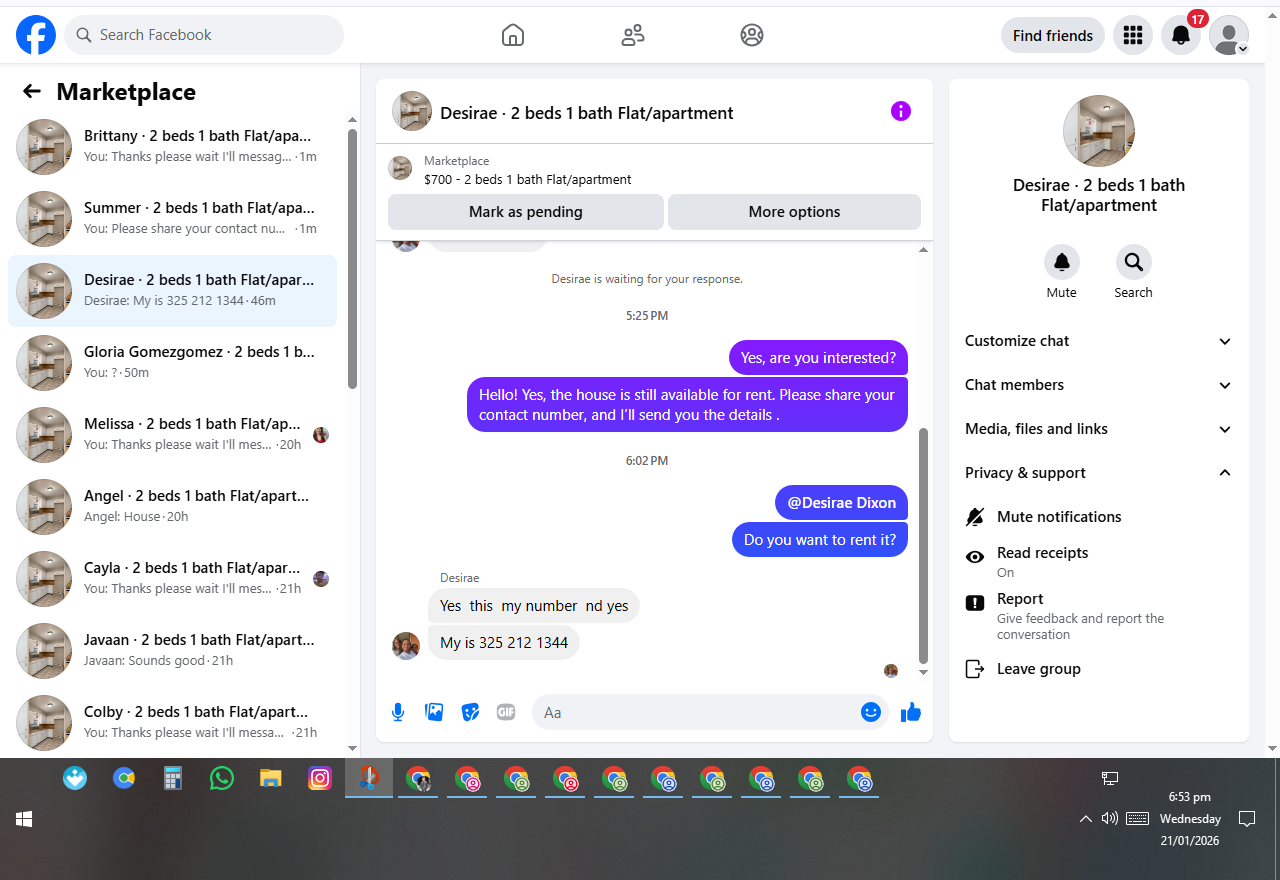
Task: Go back with the Marketplace arrow
Action: click(32, 92)
